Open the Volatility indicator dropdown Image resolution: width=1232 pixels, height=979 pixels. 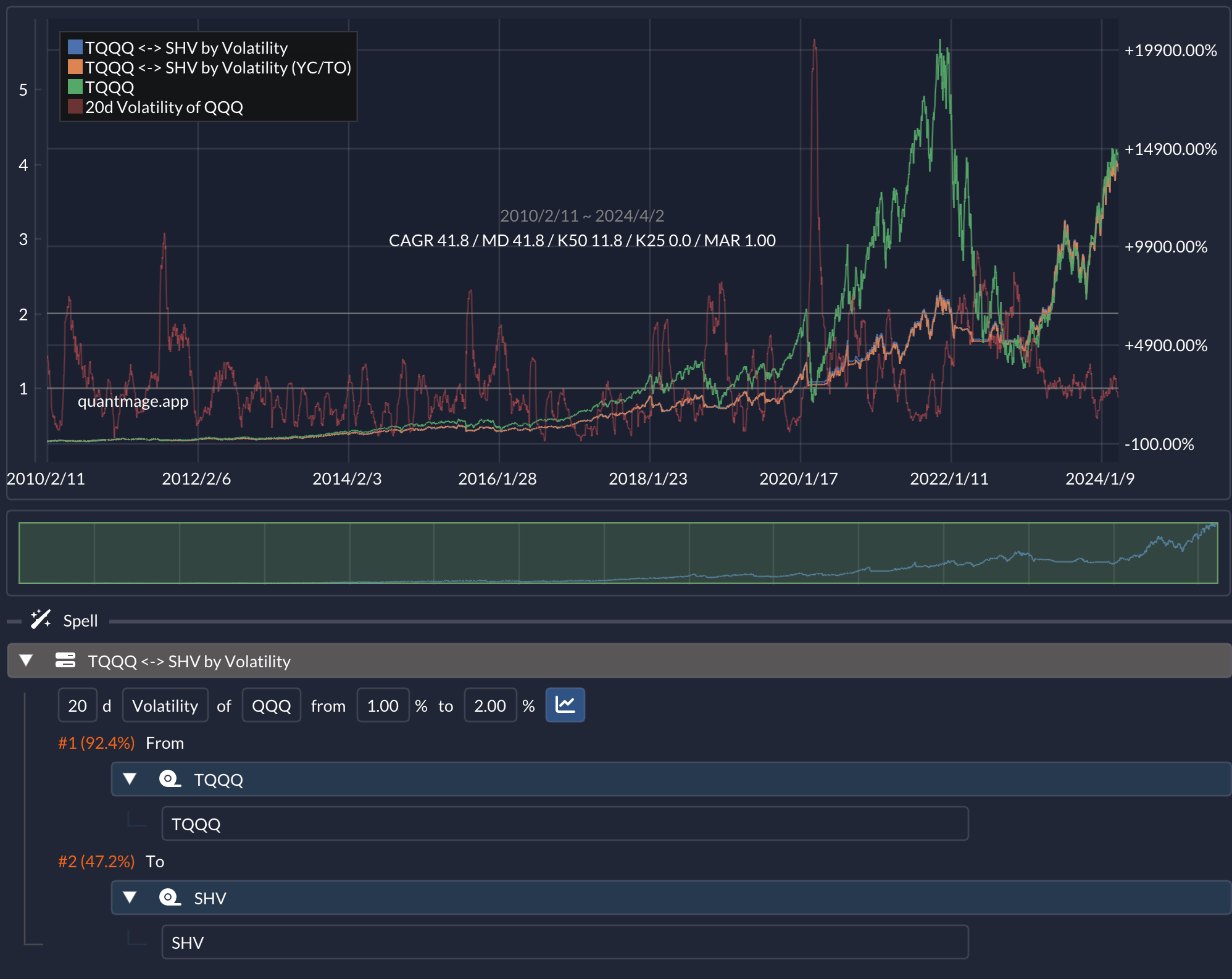pyautogui.click(x=165, y=705)
